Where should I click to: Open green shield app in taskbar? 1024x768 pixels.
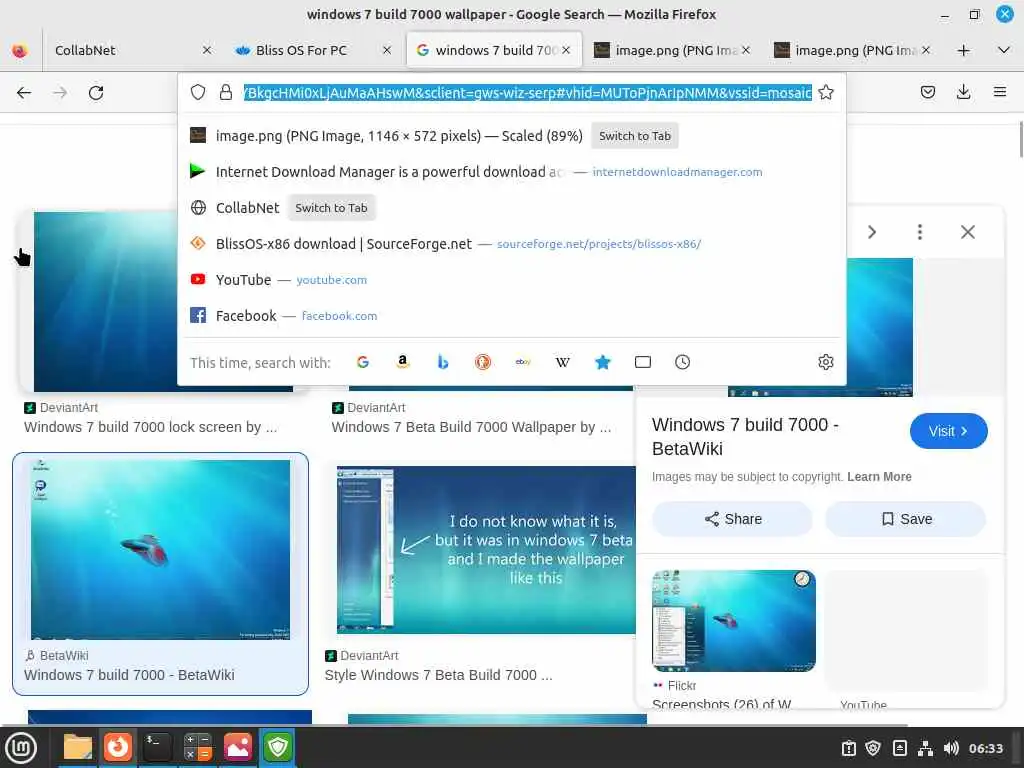278,747
